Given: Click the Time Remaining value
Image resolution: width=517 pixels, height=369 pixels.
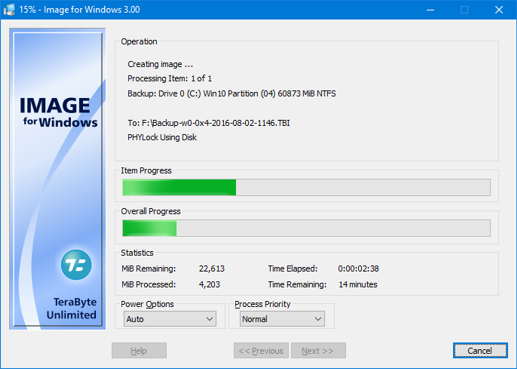Looking at the screenshot, I should pos(358,284).
